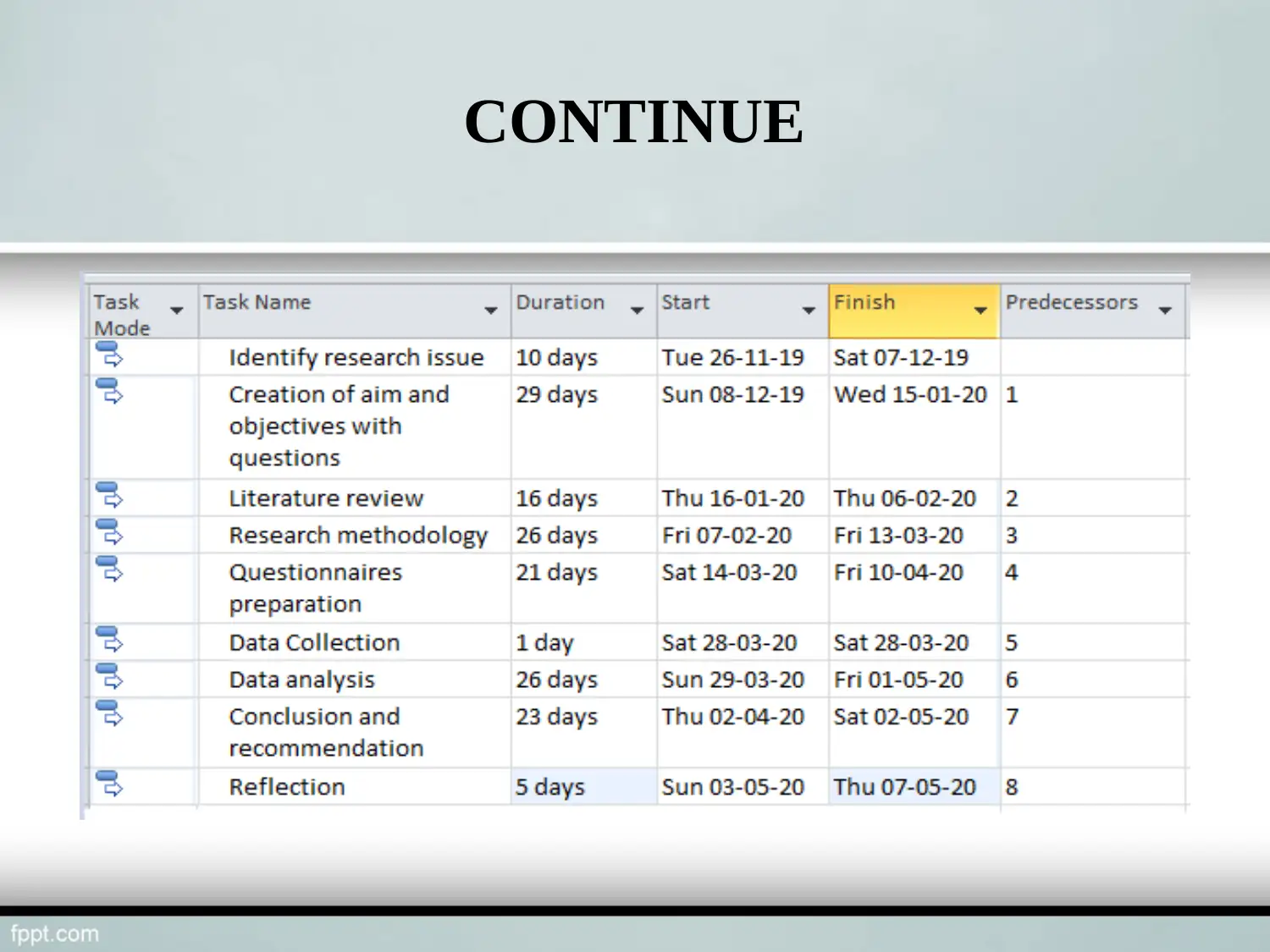Click task mode icon for Literature review row
The image size is (1270, 952).
tap(109, 495)
